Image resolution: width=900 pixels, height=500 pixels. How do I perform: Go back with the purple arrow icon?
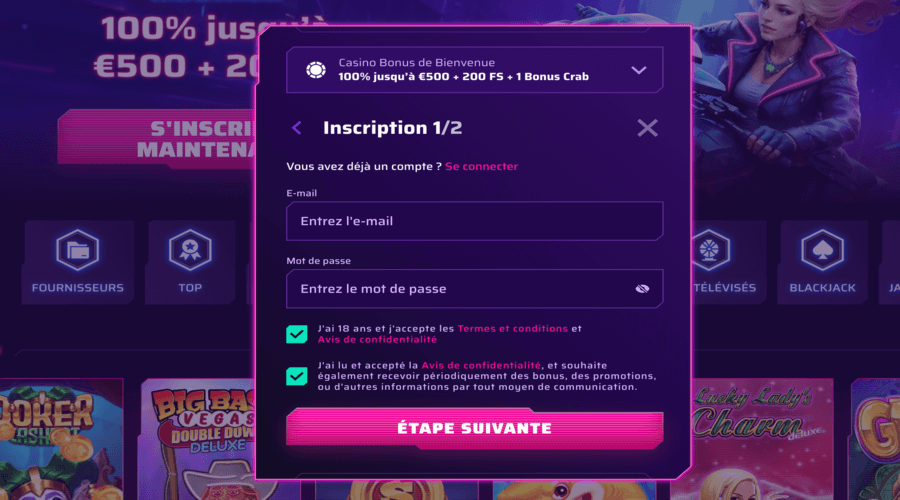pyautogui.click(x=297, y=128)
